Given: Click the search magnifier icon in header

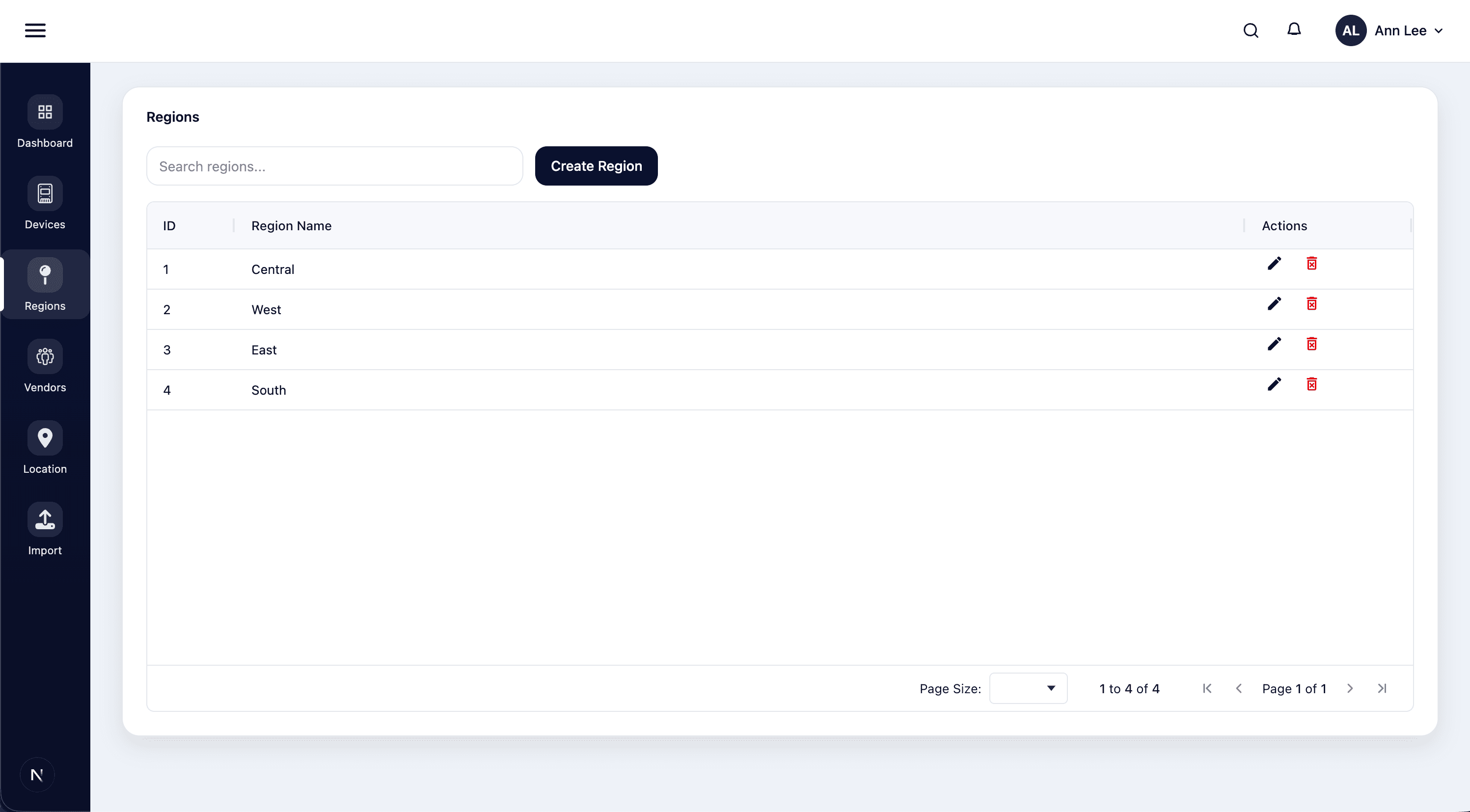Looking at the screenshot, I should tap(1251, 30).
